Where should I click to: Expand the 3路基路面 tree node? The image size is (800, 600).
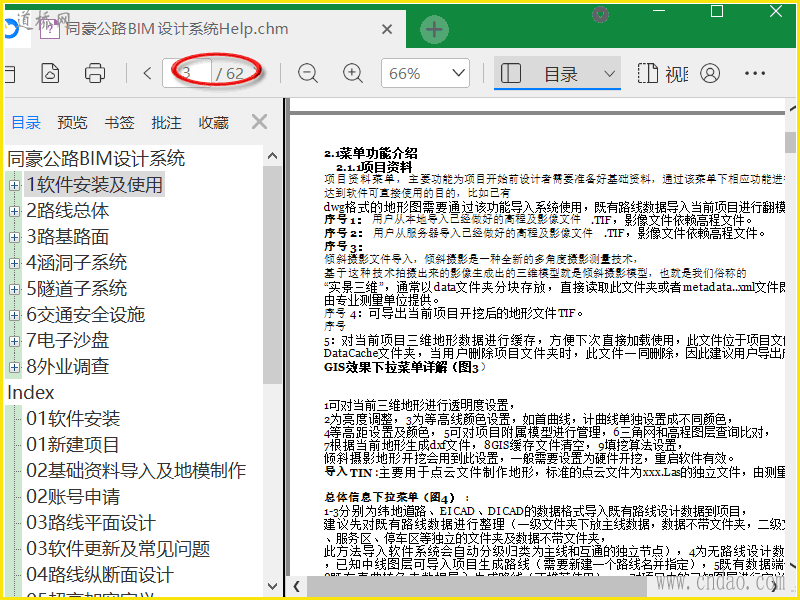pos(14,237)
